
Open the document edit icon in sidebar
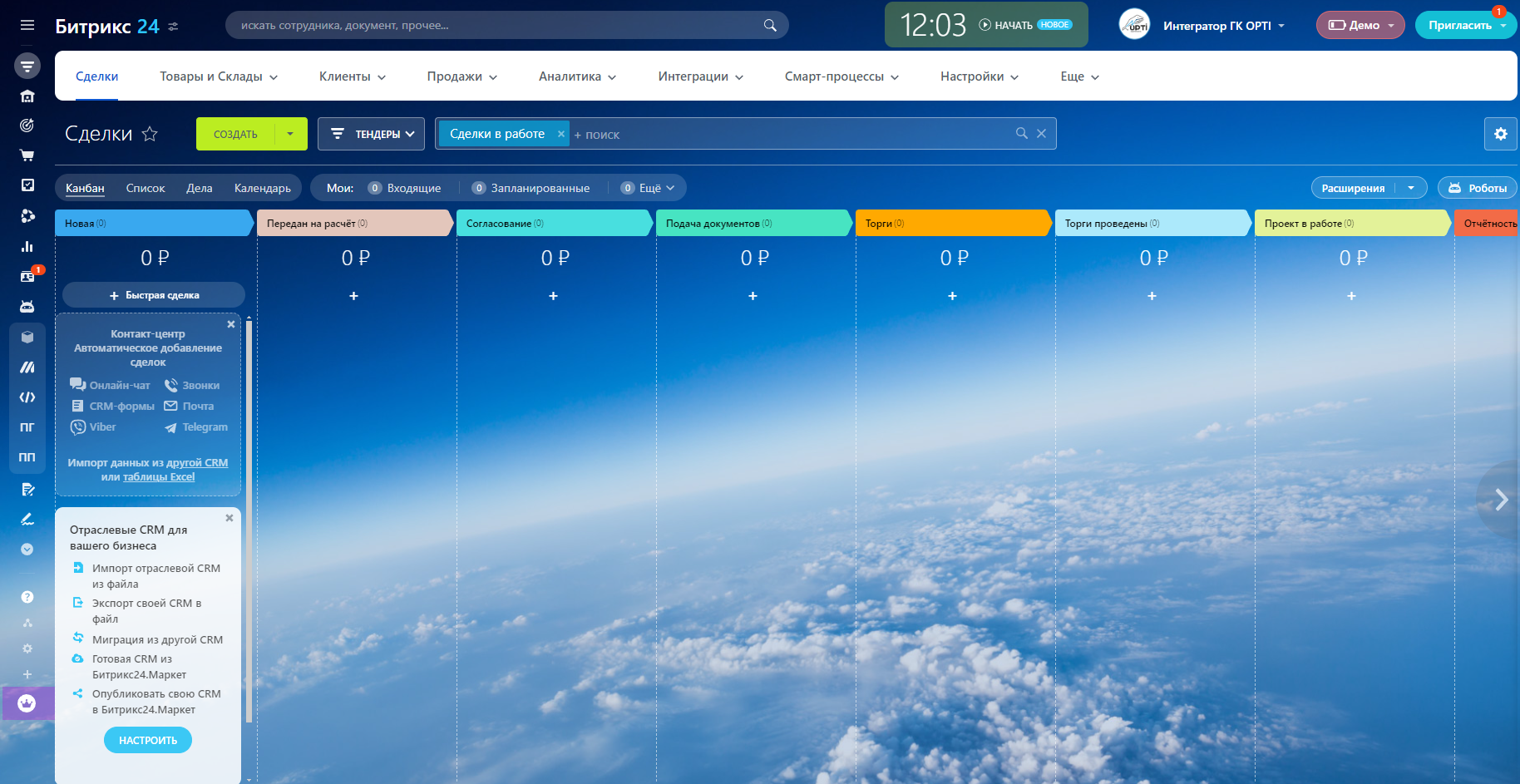27,490
